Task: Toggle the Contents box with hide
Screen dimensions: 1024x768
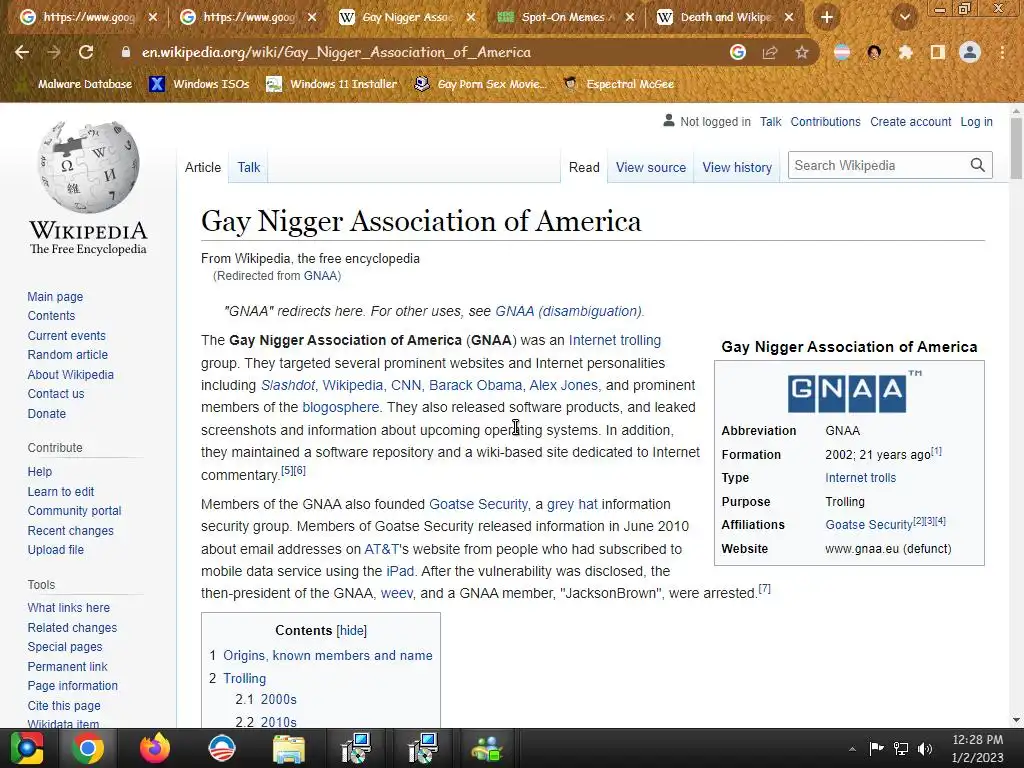Action: 351,630
